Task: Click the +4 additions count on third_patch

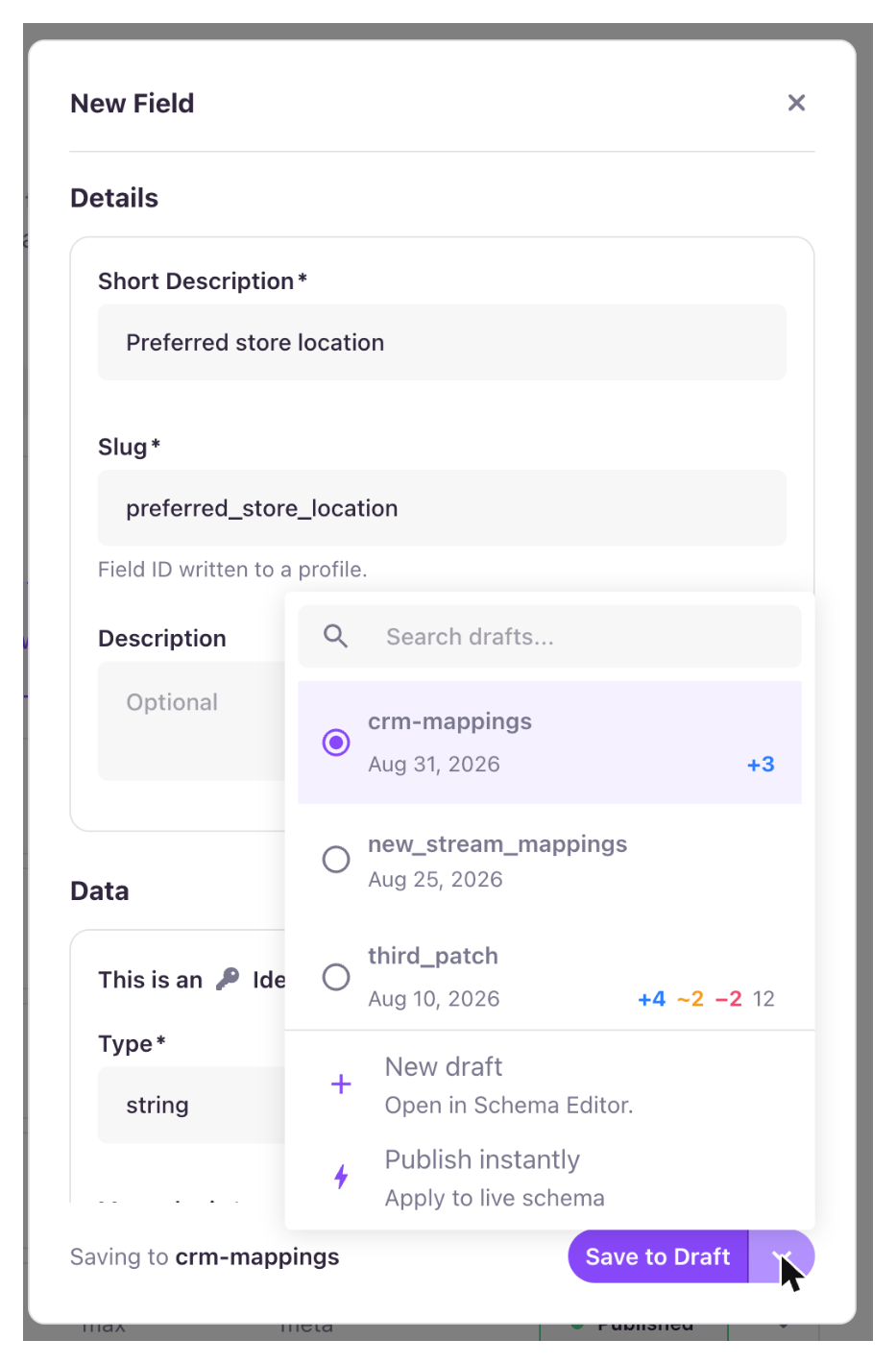Action: tap(652, 999)
